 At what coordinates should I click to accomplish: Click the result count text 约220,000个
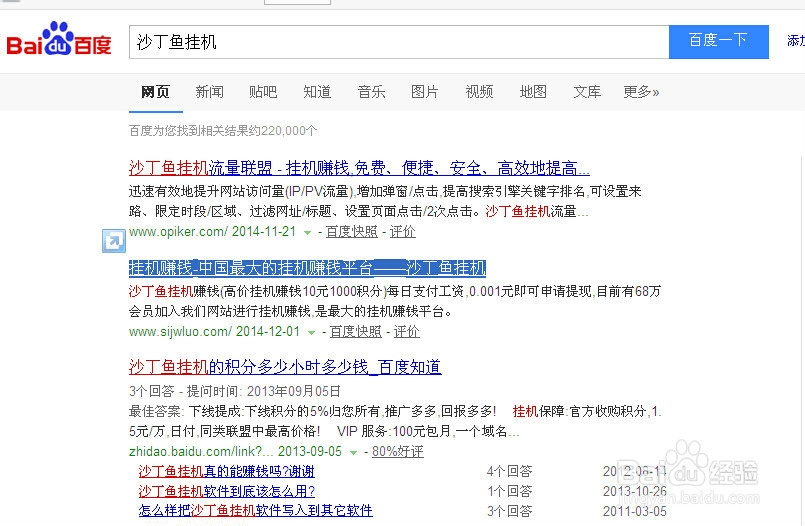pyautogui.click(x=283, y=131)
